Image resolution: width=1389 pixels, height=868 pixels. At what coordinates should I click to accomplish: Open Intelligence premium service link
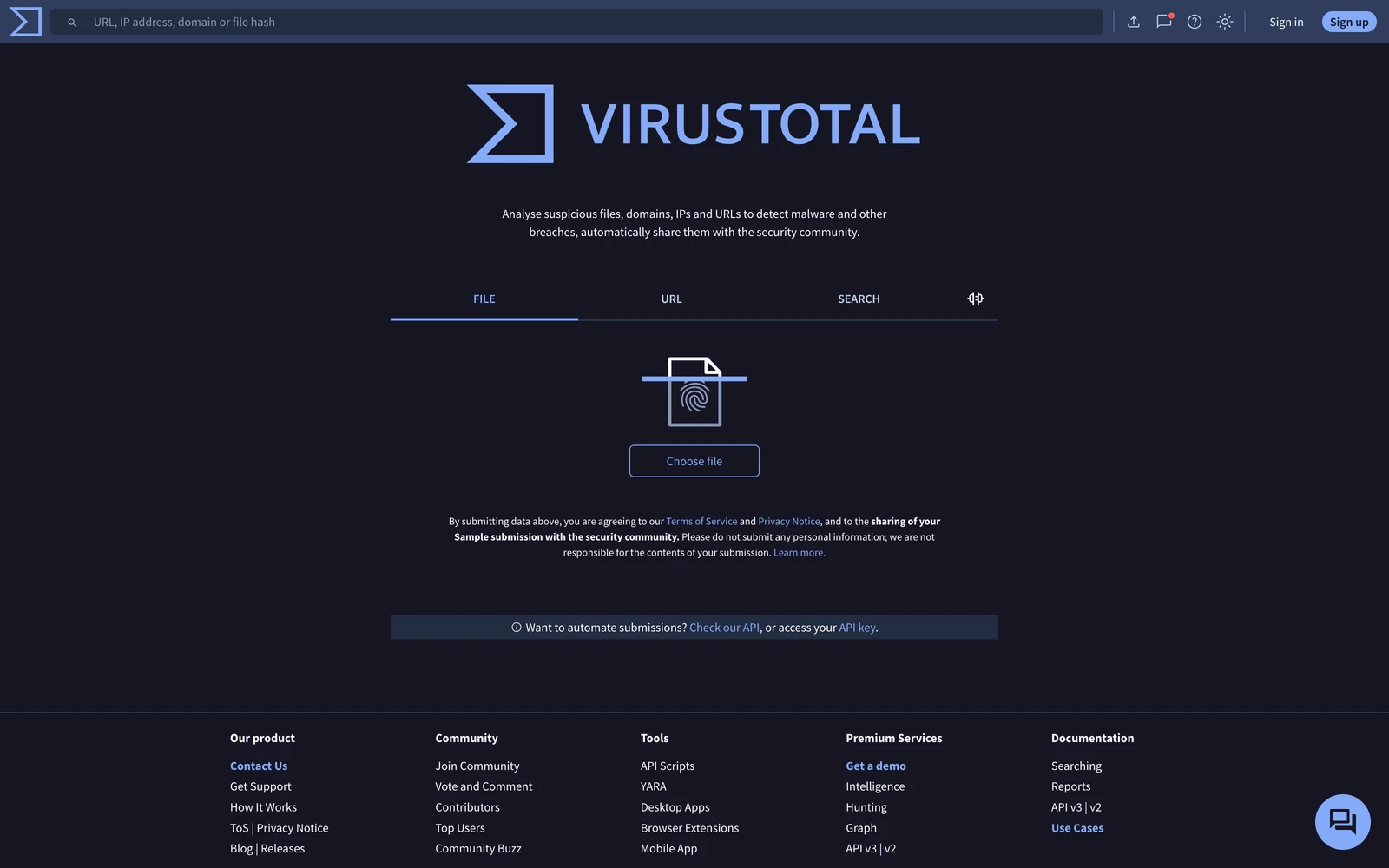point(875,786)
